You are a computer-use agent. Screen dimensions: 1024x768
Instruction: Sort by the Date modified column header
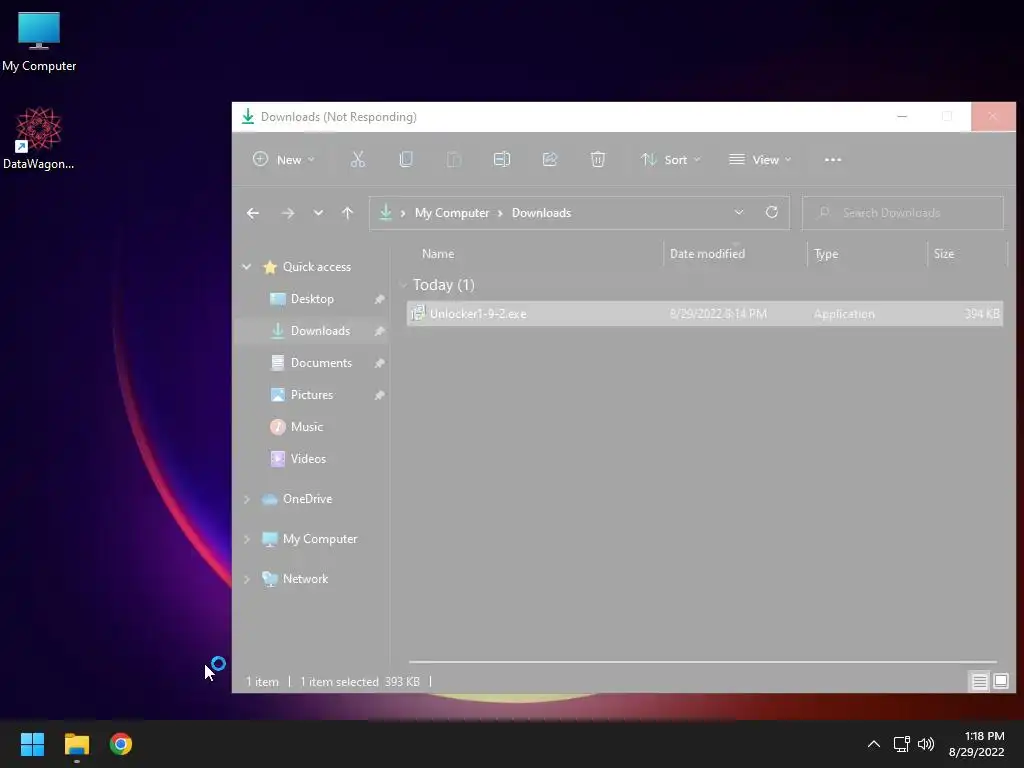pos(707,253)
